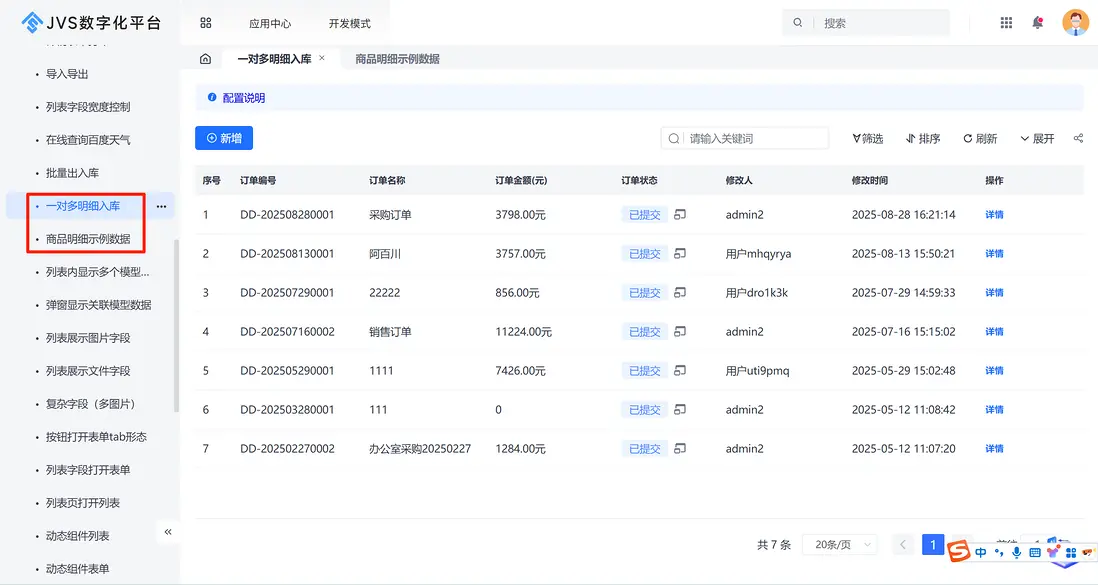The height and width of the screenshot is (585, 1098).
Task: Switch to 商品明细示例数据 tab
Action: 397,59
